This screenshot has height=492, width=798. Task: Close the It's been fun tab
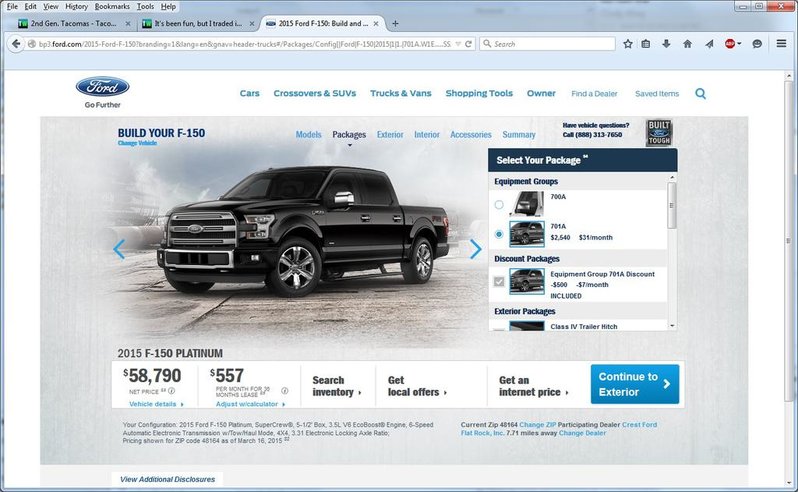point(252,23)
